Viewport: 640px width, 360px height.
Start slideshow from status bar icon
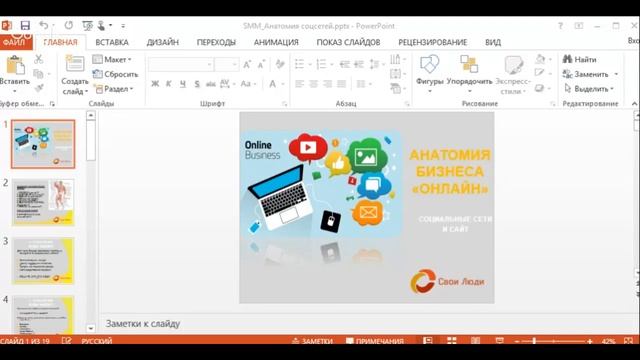[499, 340]
